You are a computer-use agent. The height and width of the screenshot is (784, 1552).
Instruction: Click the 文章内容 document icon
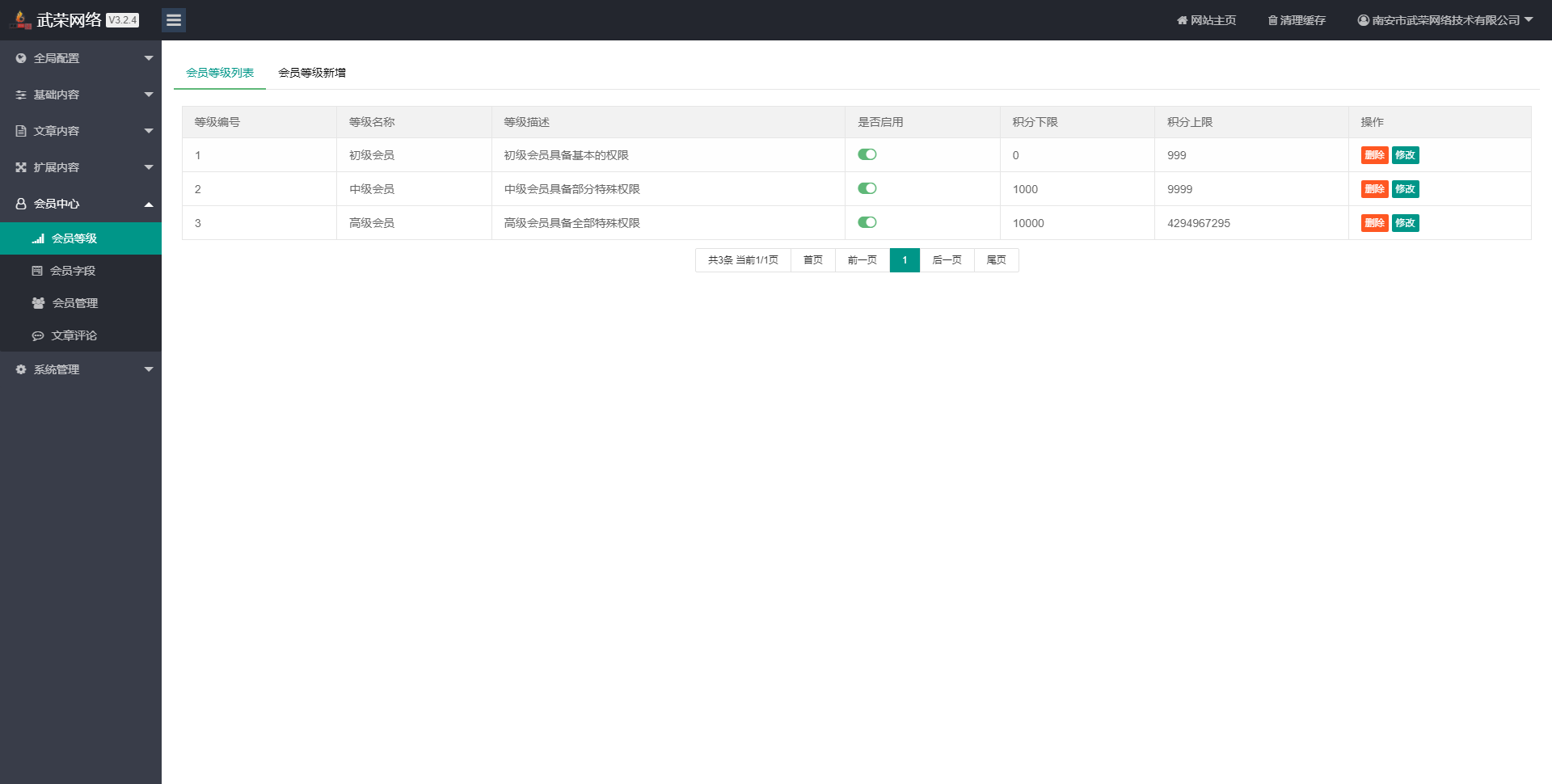tap(21, 131)
